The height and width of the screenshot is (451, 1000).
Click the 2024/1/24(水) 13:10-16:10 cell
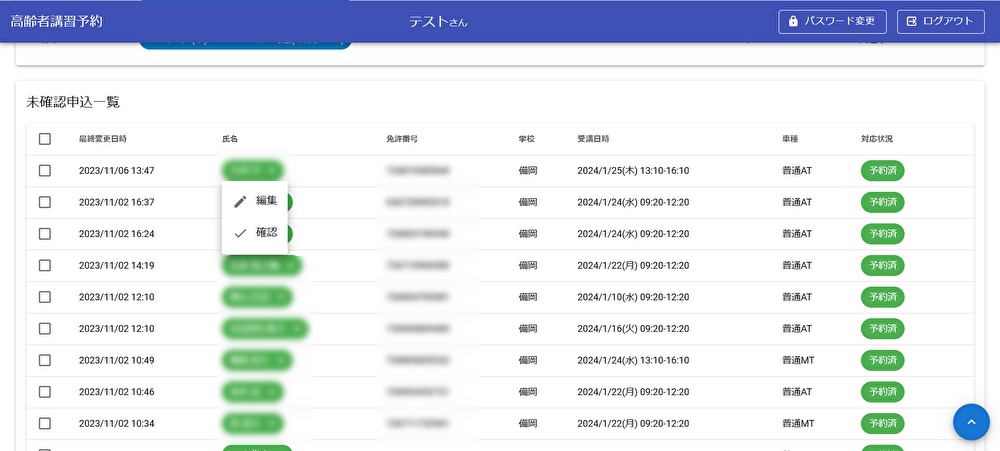point(633,360)
